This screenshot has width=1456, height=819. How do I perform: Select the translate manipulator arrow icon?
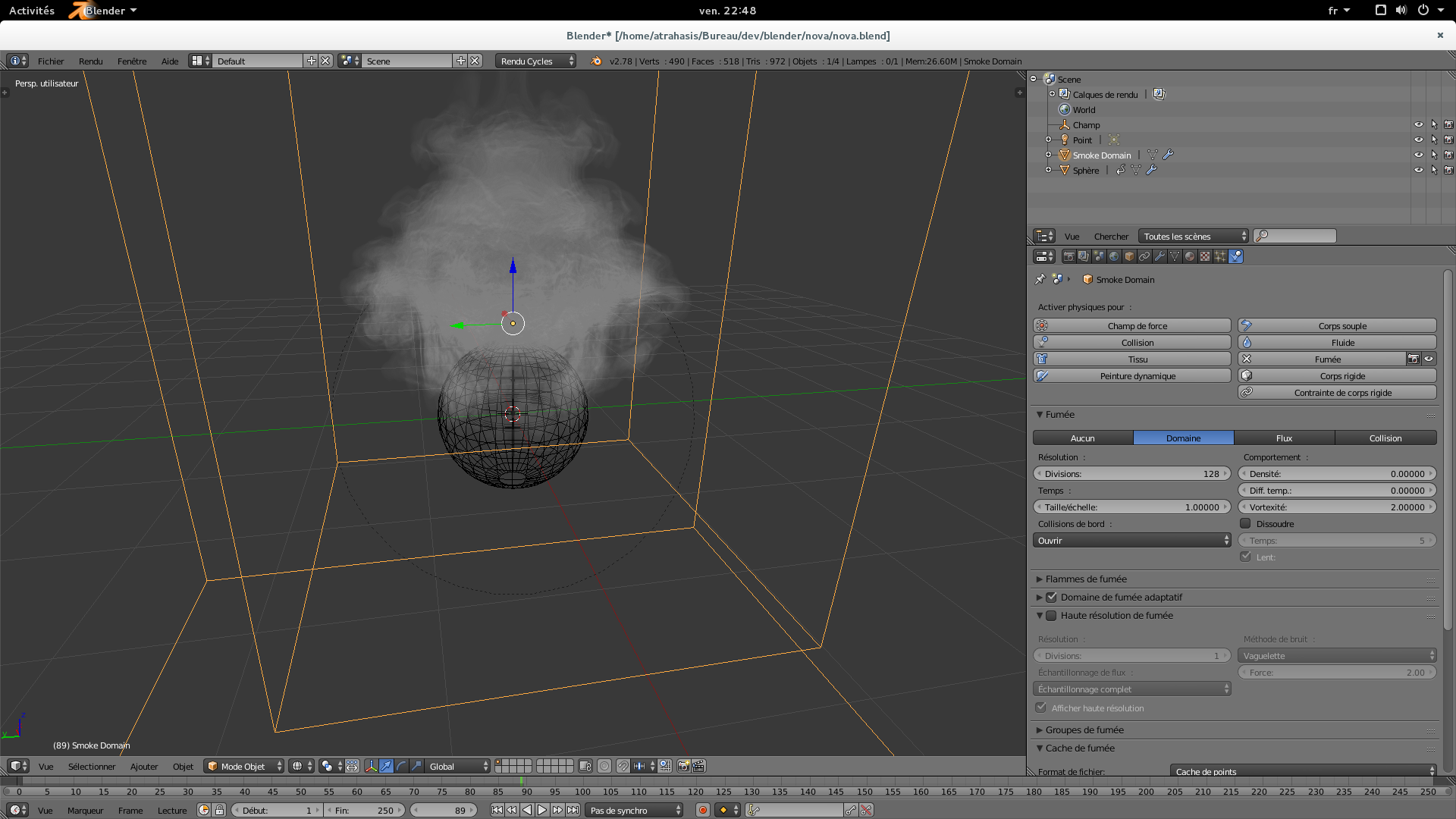(386, 766)
